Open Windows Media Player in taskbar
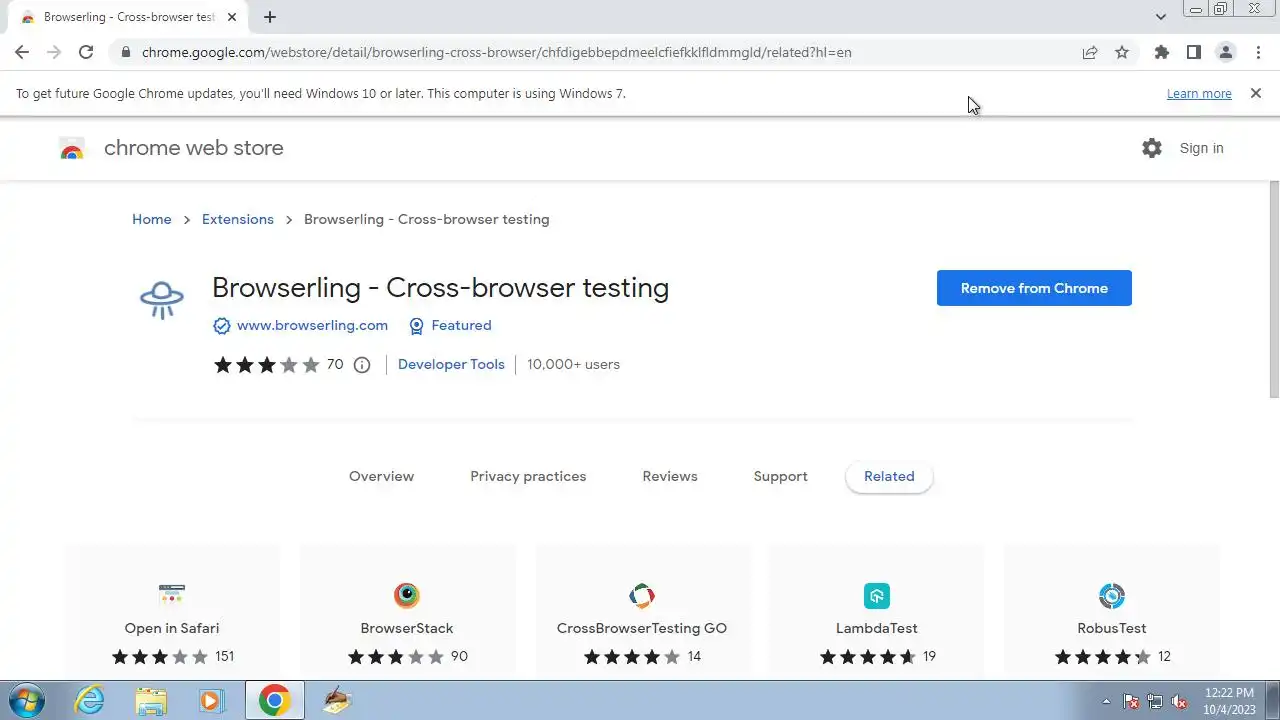The image size is (1280, 720). [x=211, y=700]
